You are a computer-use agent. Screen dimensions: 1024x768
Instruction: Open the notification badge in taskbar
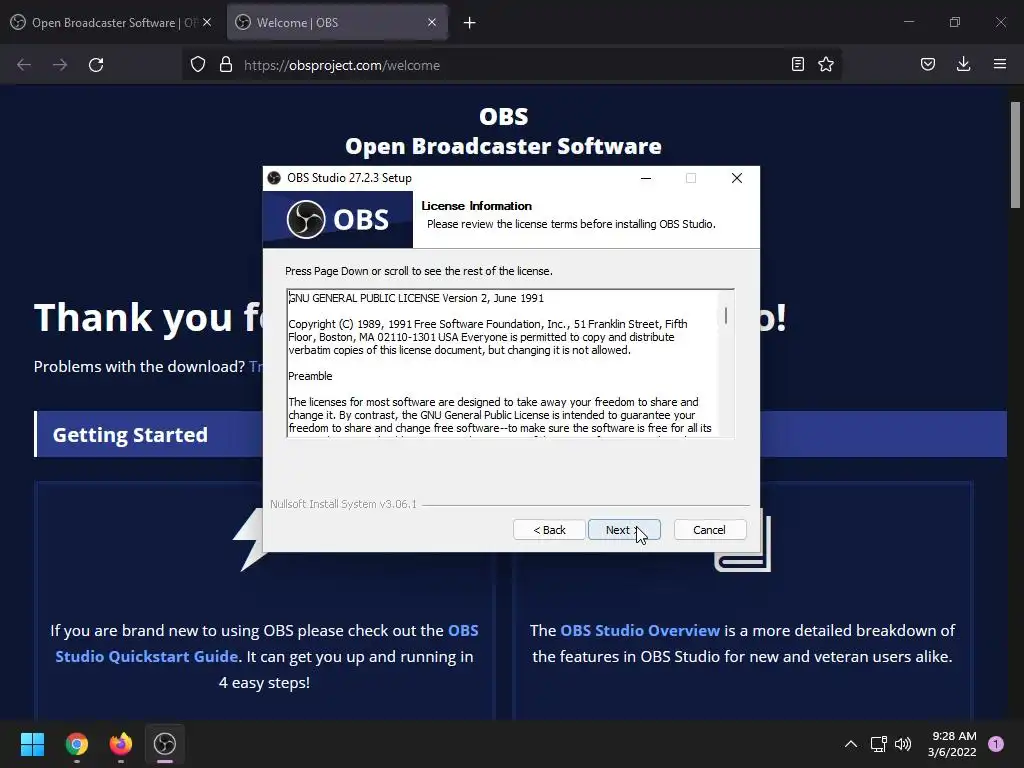point(996,744)
